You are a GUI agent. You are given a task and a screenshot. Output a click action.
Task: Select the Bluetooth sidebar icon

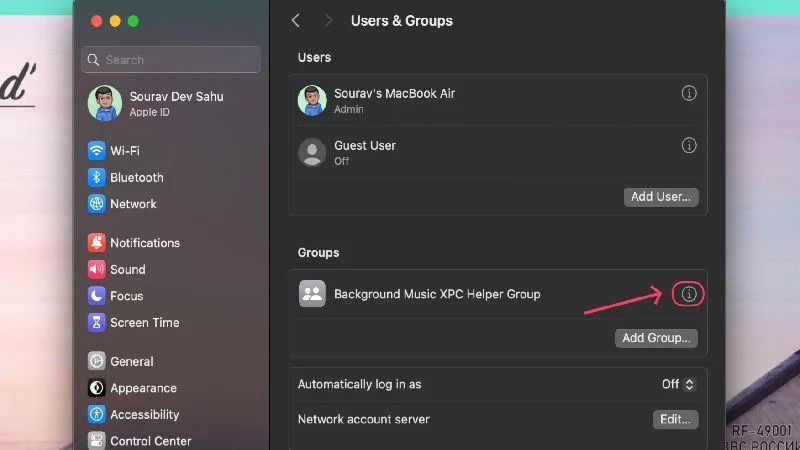click(x=96, y=177)
